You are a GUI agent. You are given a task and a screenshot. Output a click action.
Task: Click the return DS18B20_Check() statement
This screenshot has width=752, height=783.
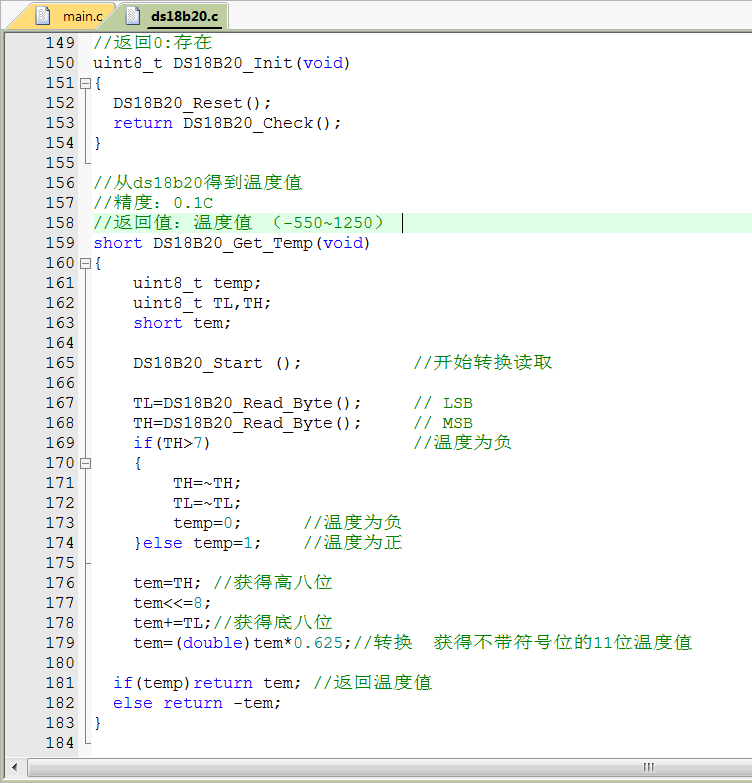[x=227, y=123]
